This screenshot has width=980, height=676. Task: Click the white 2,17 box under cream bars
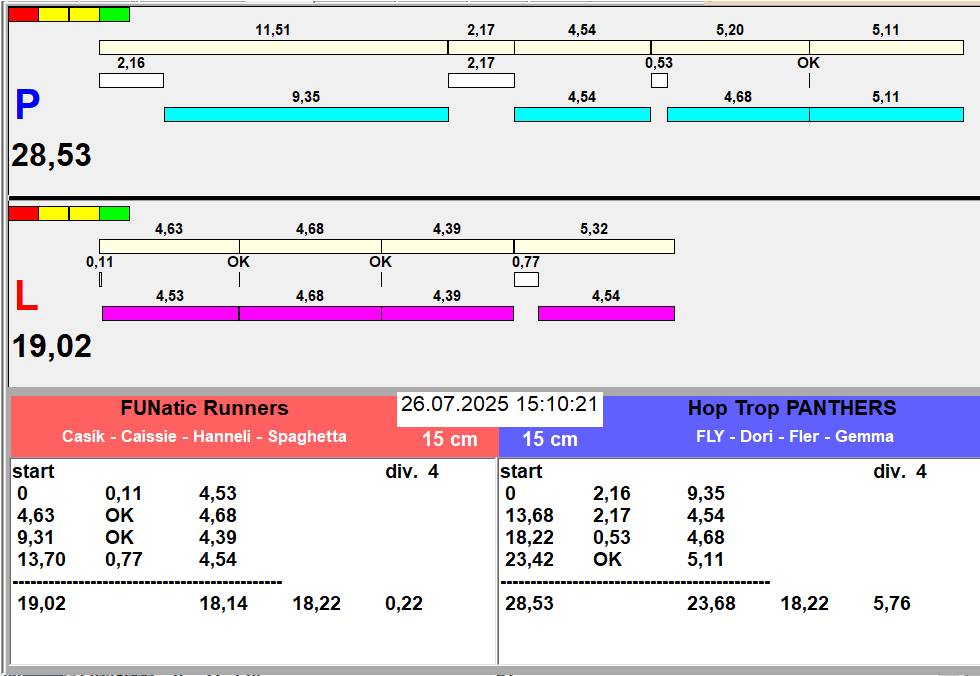point(481,81)
